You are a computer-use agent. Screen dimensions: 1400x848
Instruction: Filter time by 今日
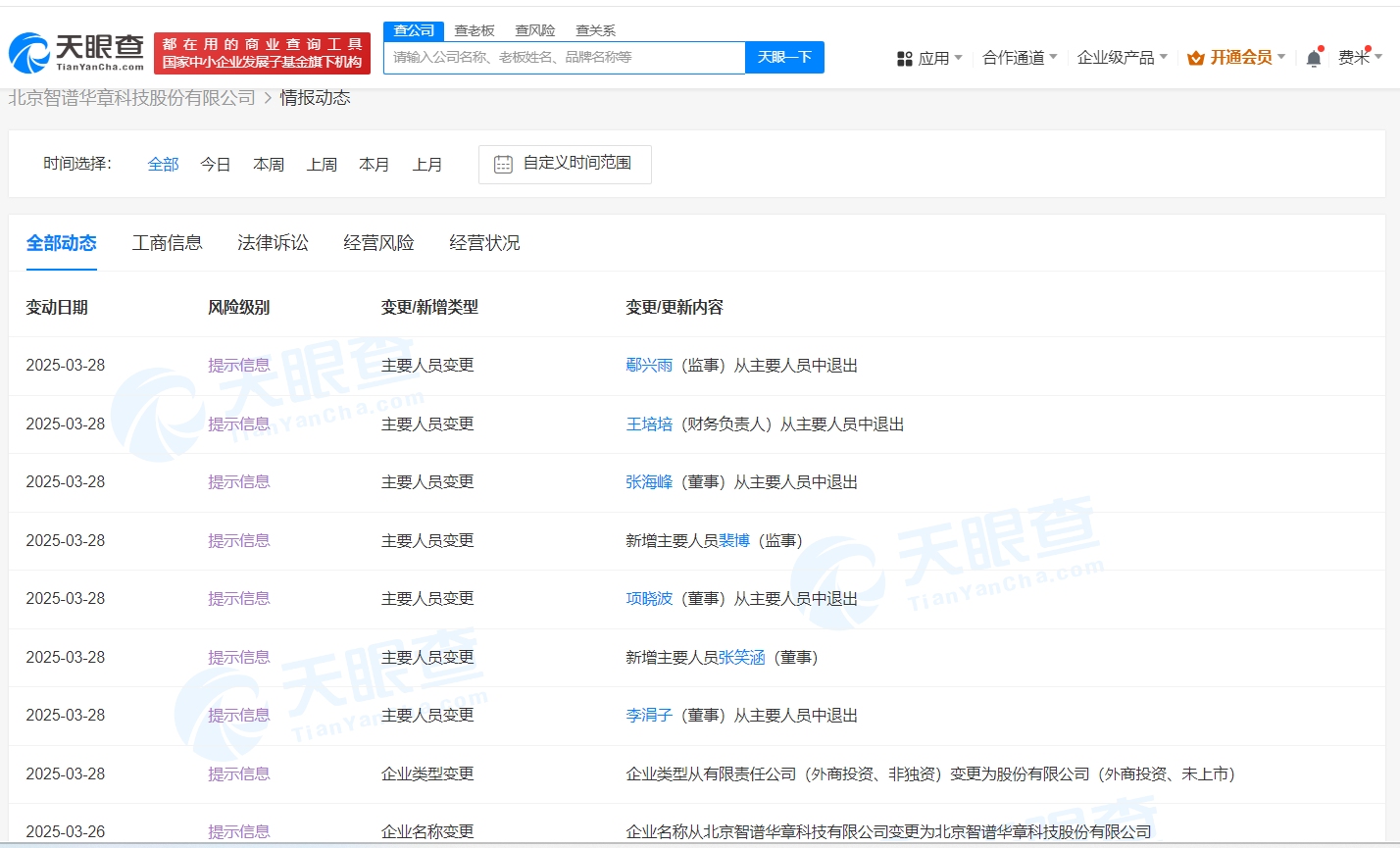click(216, 165)
